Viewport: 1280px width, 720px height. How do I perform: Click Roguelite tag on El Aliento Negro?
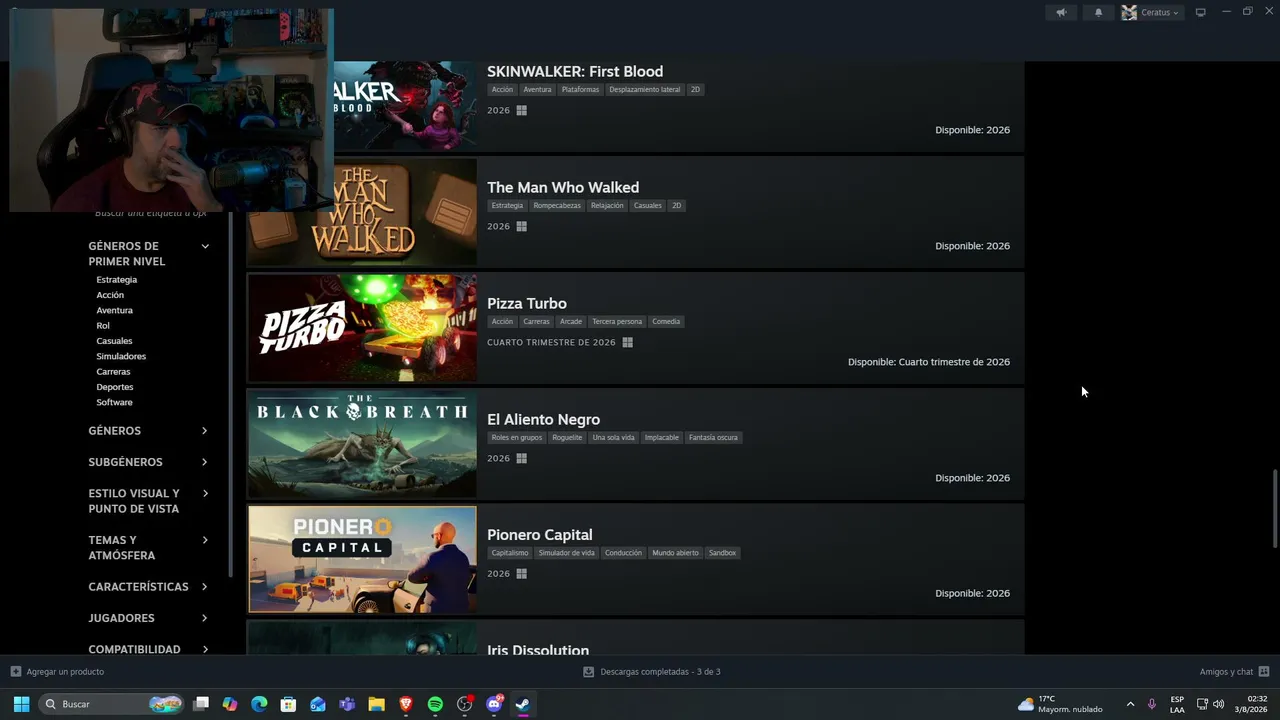[x=567, y=438]
